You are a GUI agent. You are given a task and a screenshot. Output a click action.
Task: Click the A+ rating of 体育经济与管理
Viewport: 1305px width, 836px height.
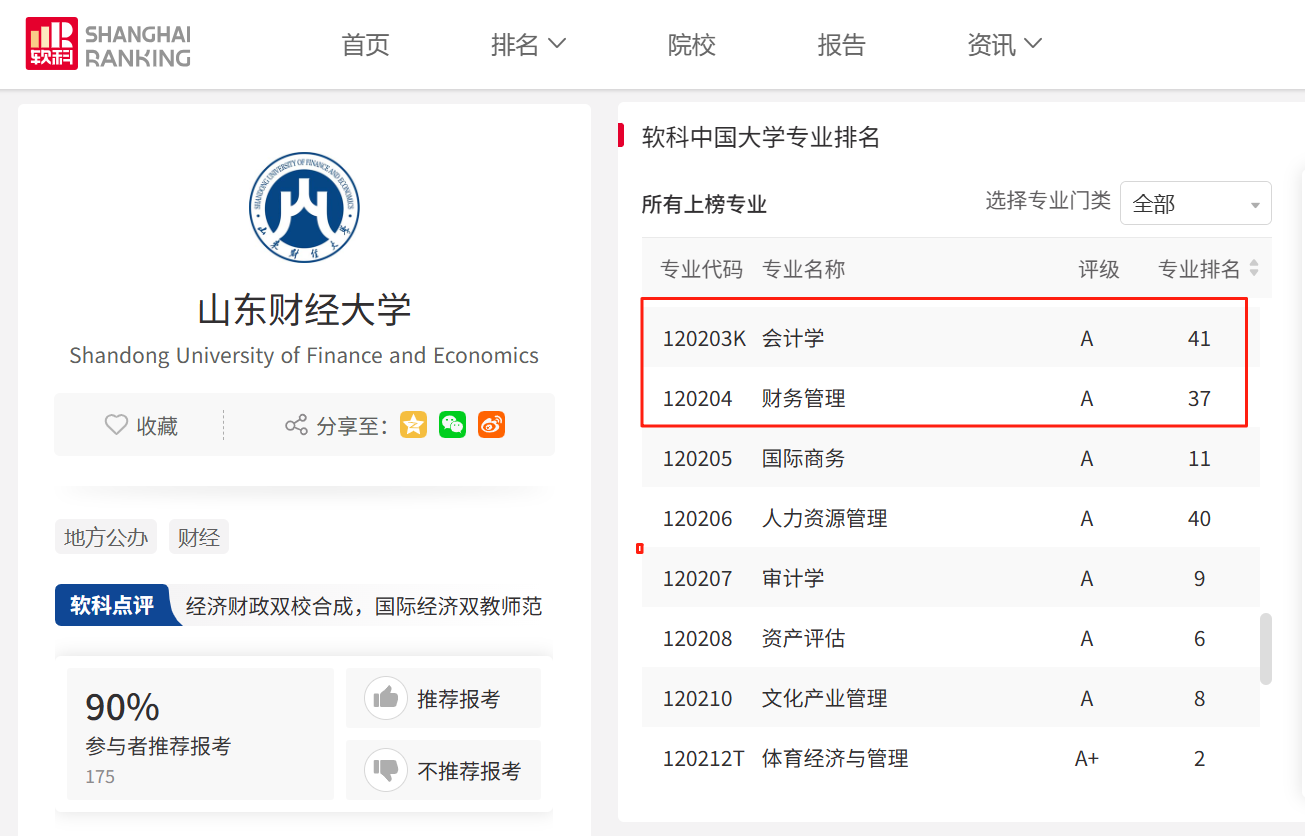coord(1087,758)
